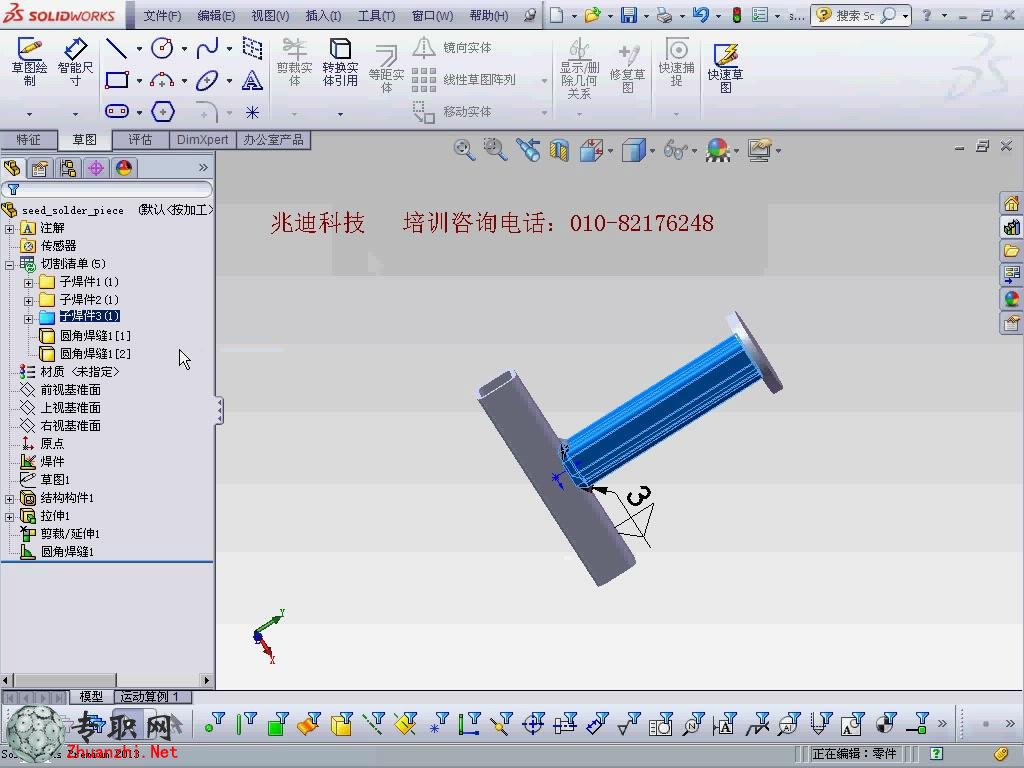Click the Save icon in the title bar

point(628,15)
